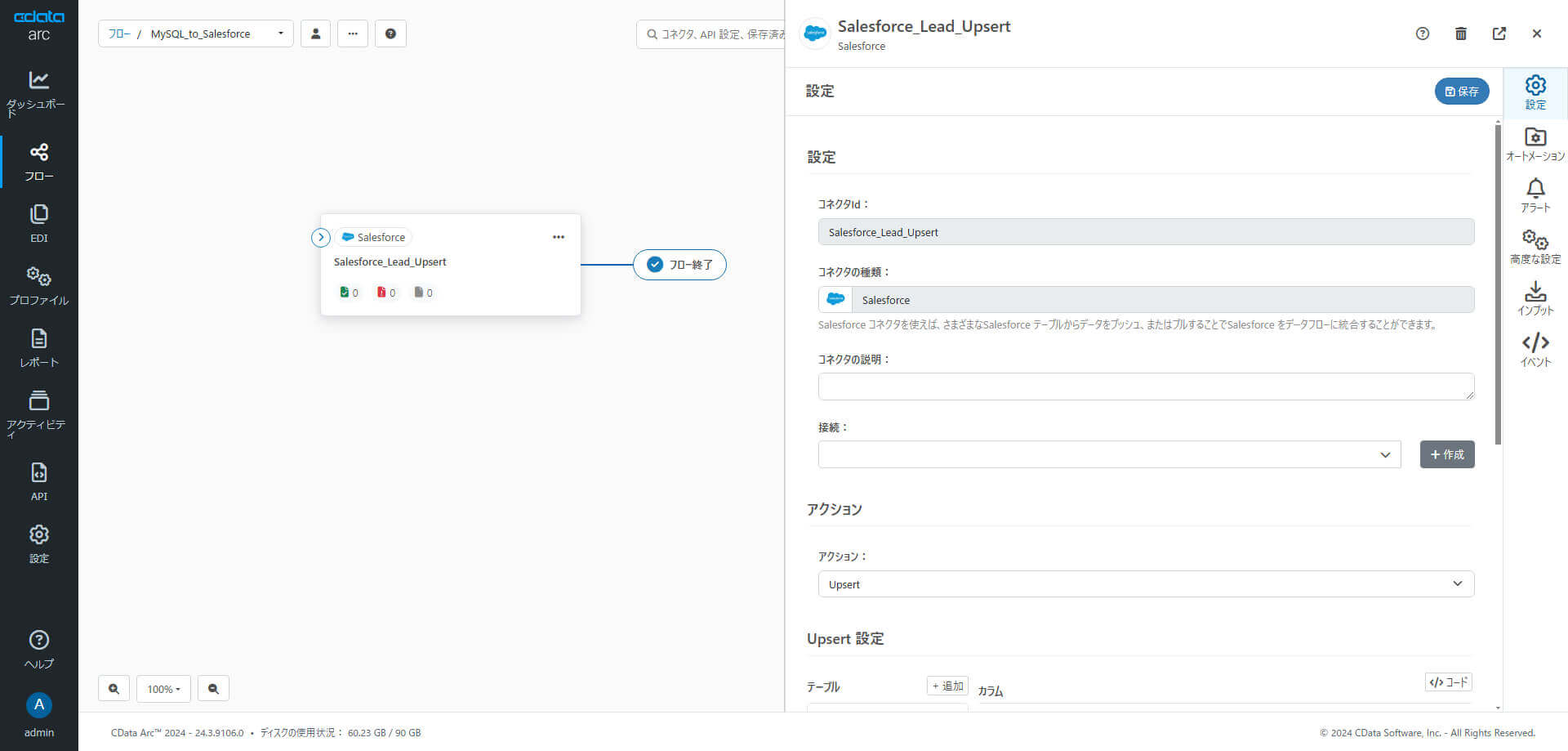Open the three-dot menu on the Salesforce connector card
The image size is (1568, 751).
pos(559,237)
